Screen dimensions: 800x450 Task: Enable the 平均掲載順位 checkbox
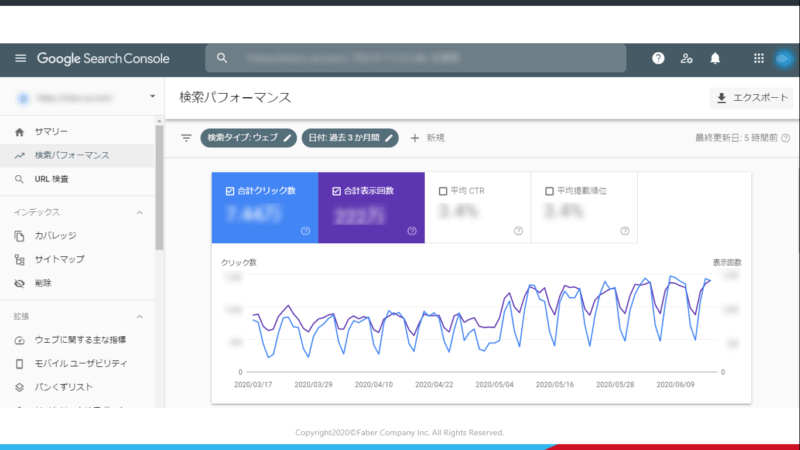point(549,190)
